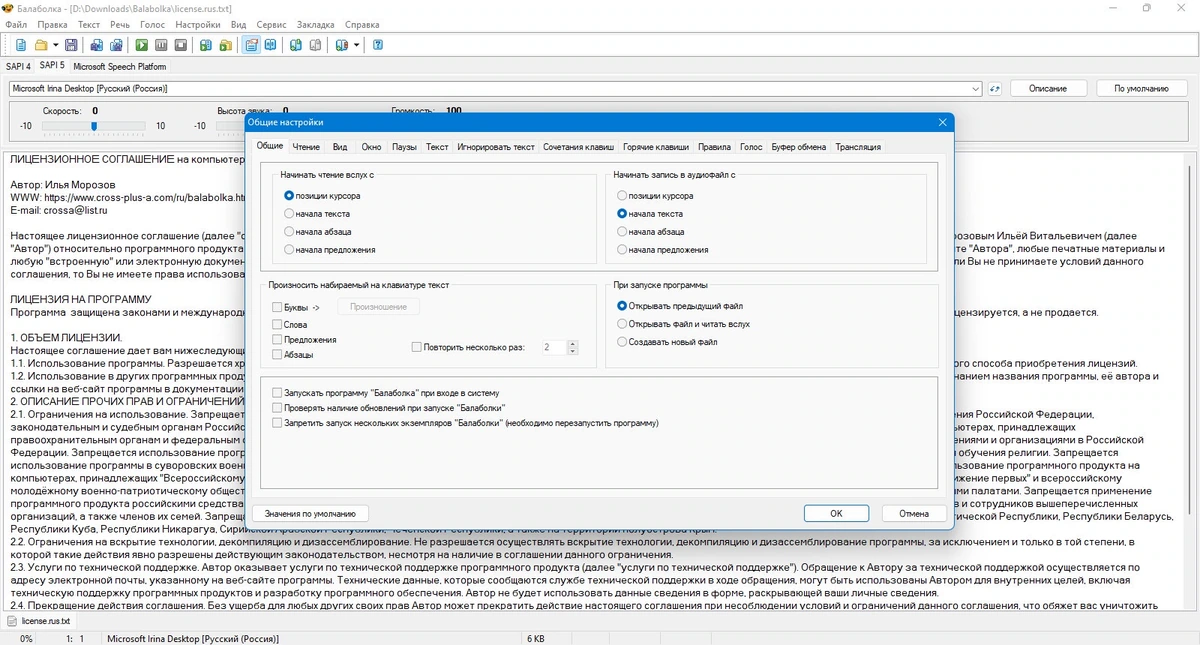Enable the Предложения checkbox
Viewport: 1200px width, 645px height.
277,340
